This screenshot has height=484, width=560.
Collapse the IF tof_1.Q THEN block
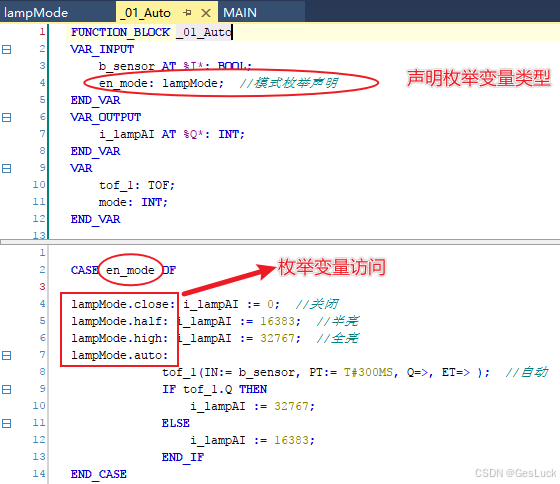[x=6, y=389]
